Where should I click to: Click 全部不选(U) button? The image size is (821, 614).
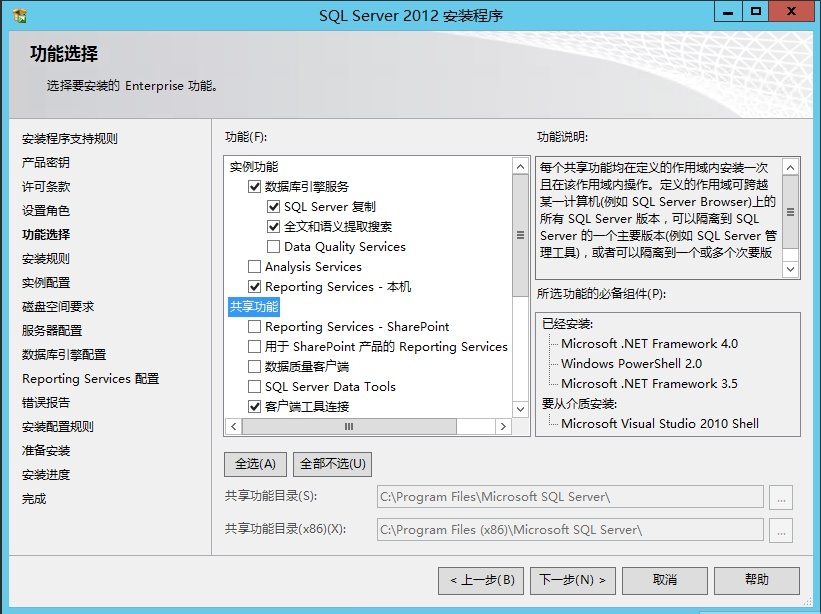tap(332, 464)
